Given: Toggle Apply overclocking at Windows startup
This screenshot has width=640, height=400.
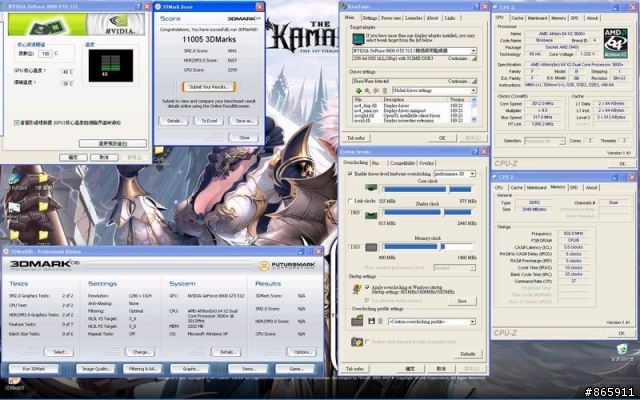Looking at the screenshot, I should pyautogui.click(x=367, y=287).
